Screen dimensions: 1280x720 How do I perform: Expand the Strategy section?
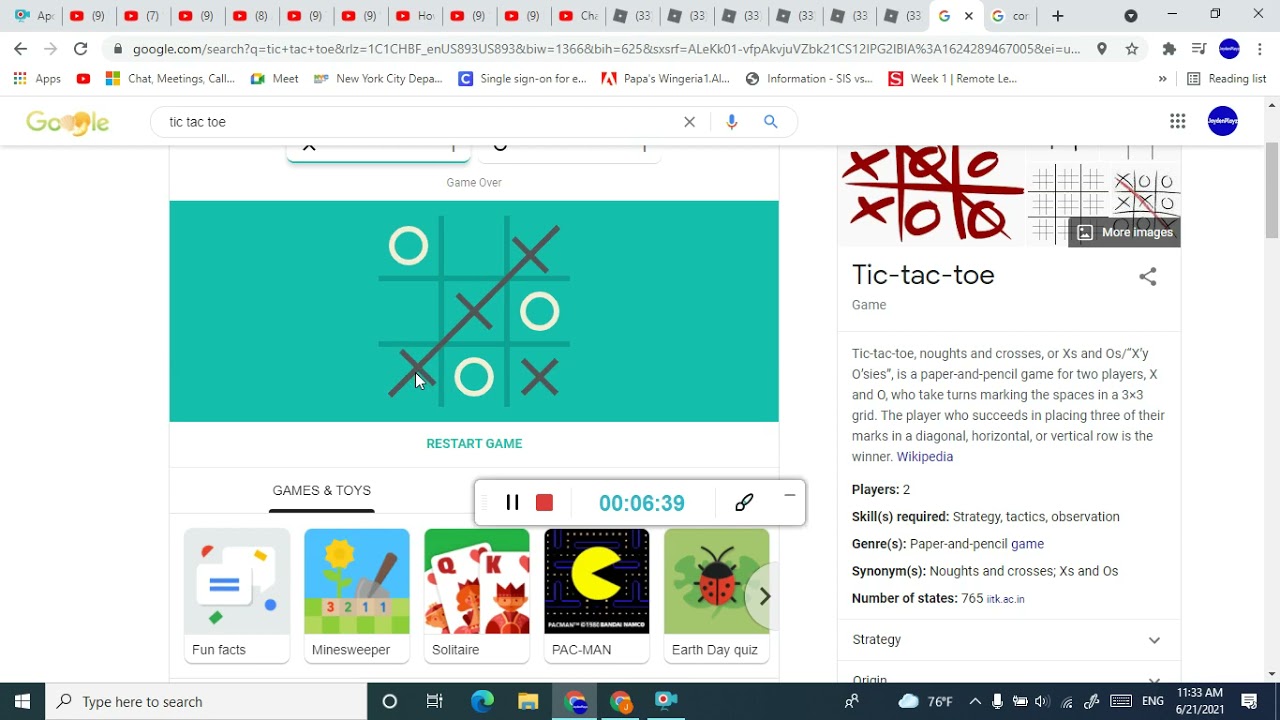click(x=1009, y=640)
